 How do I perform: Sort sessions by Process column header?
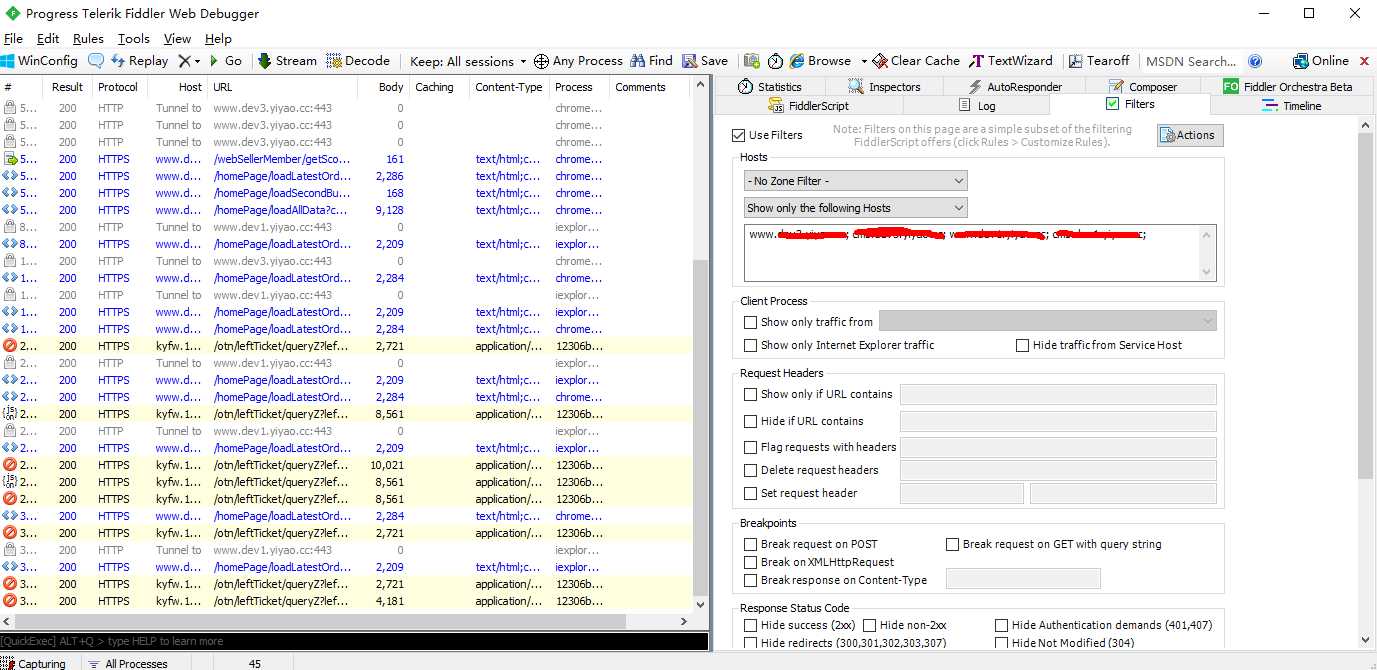tap(579, 87)
